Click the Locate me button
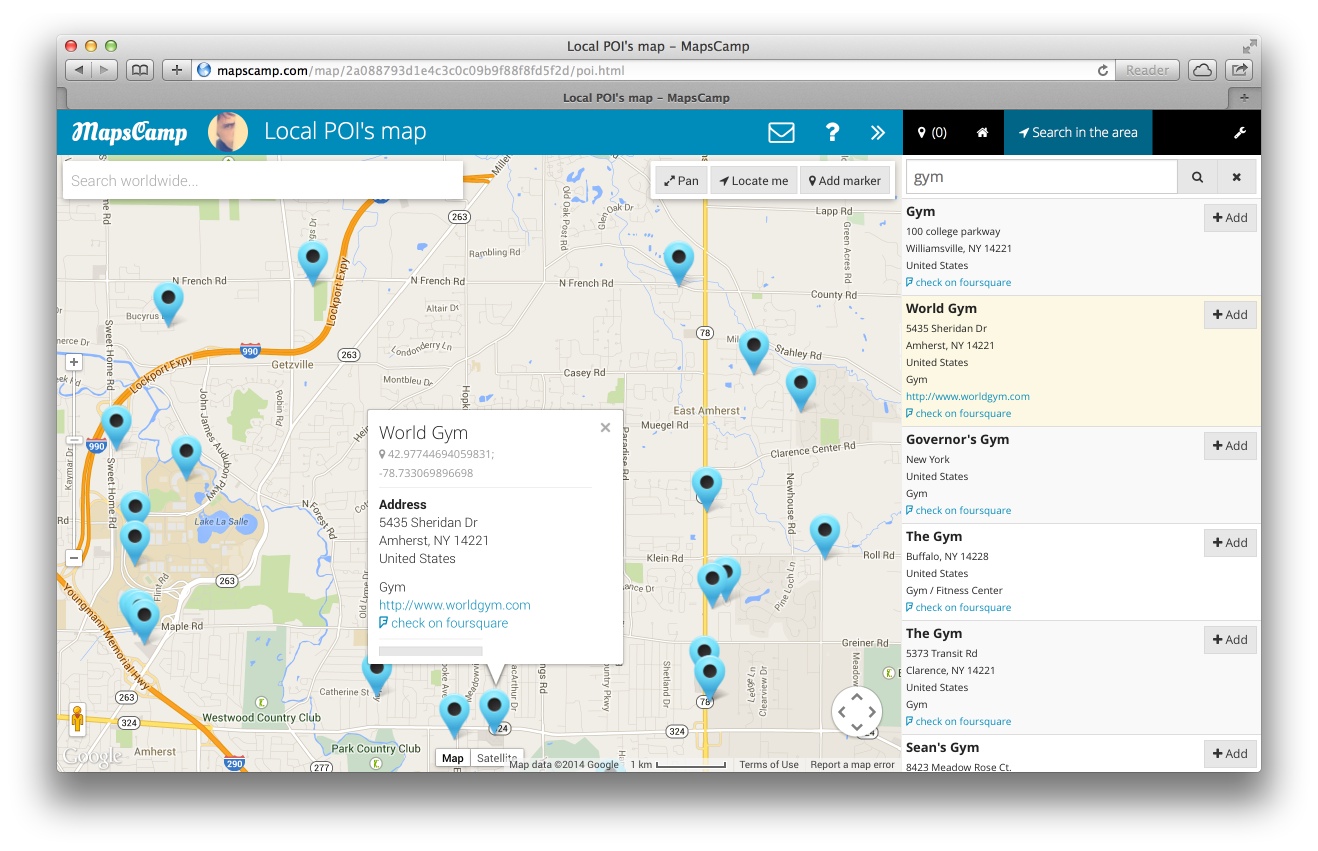Viewport: 1318px width, 851px height. pos(754,181)
